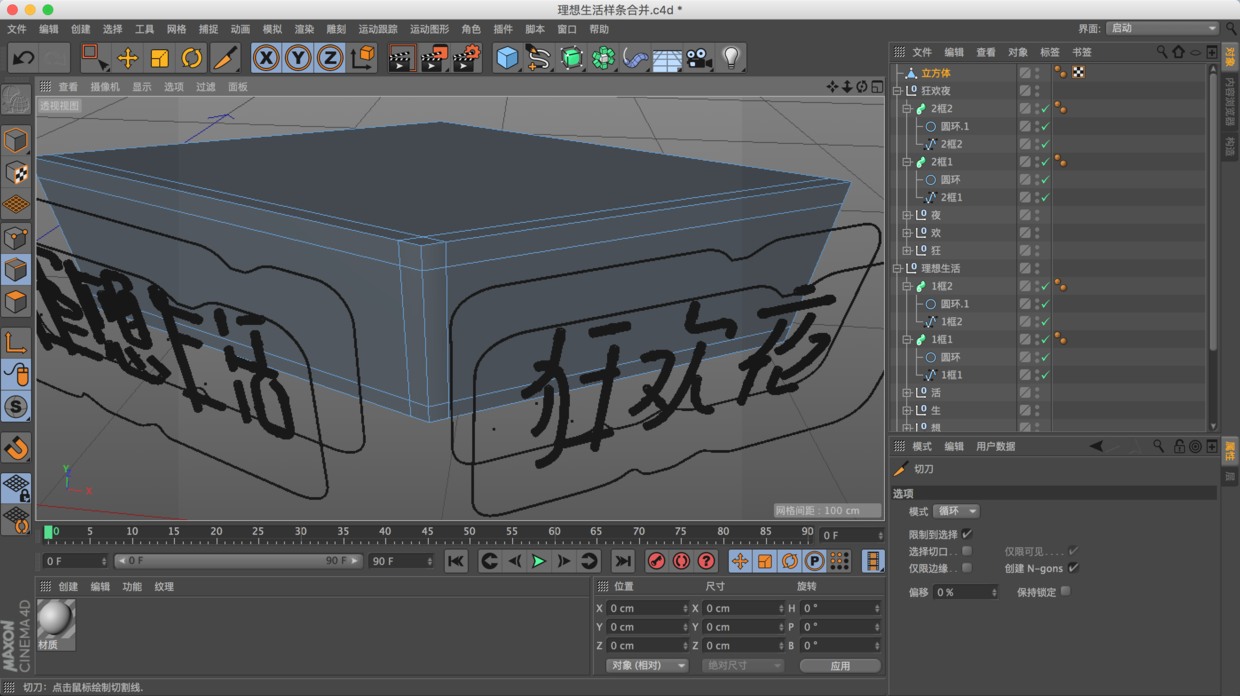
Task: Activate the Scale tool in top toolbar
Action: (159, 58)
